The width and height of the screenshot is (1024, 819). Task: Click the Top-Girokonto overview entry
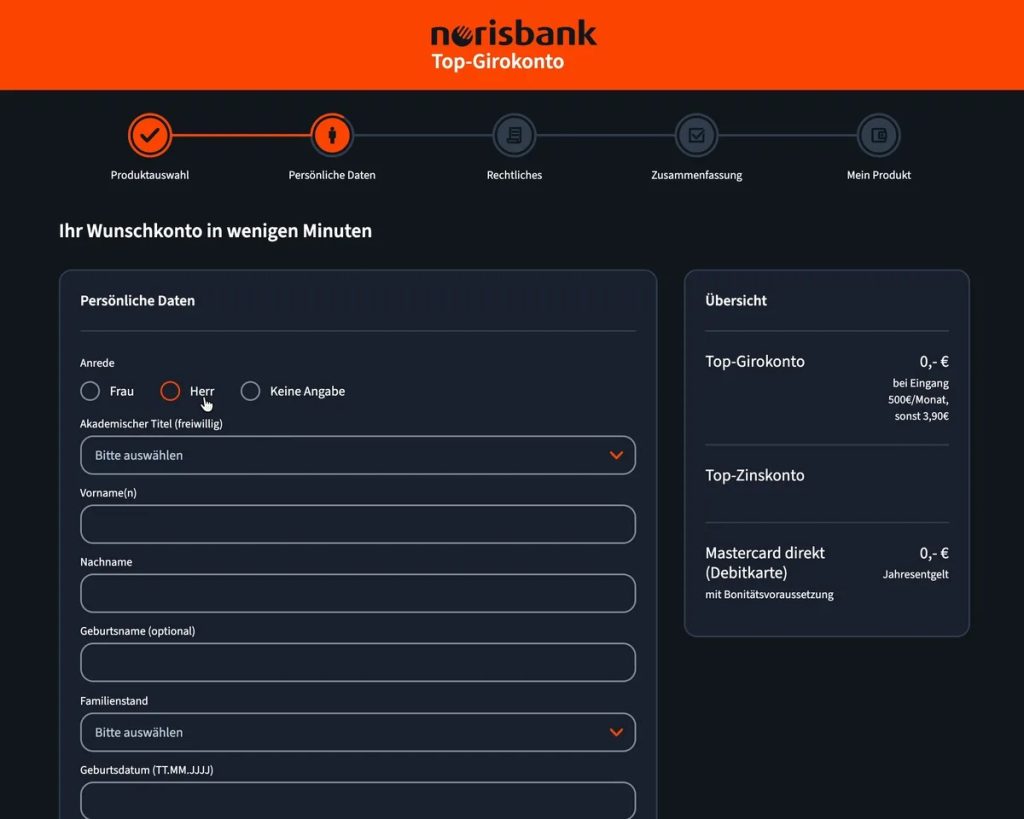tap(755, 361)
